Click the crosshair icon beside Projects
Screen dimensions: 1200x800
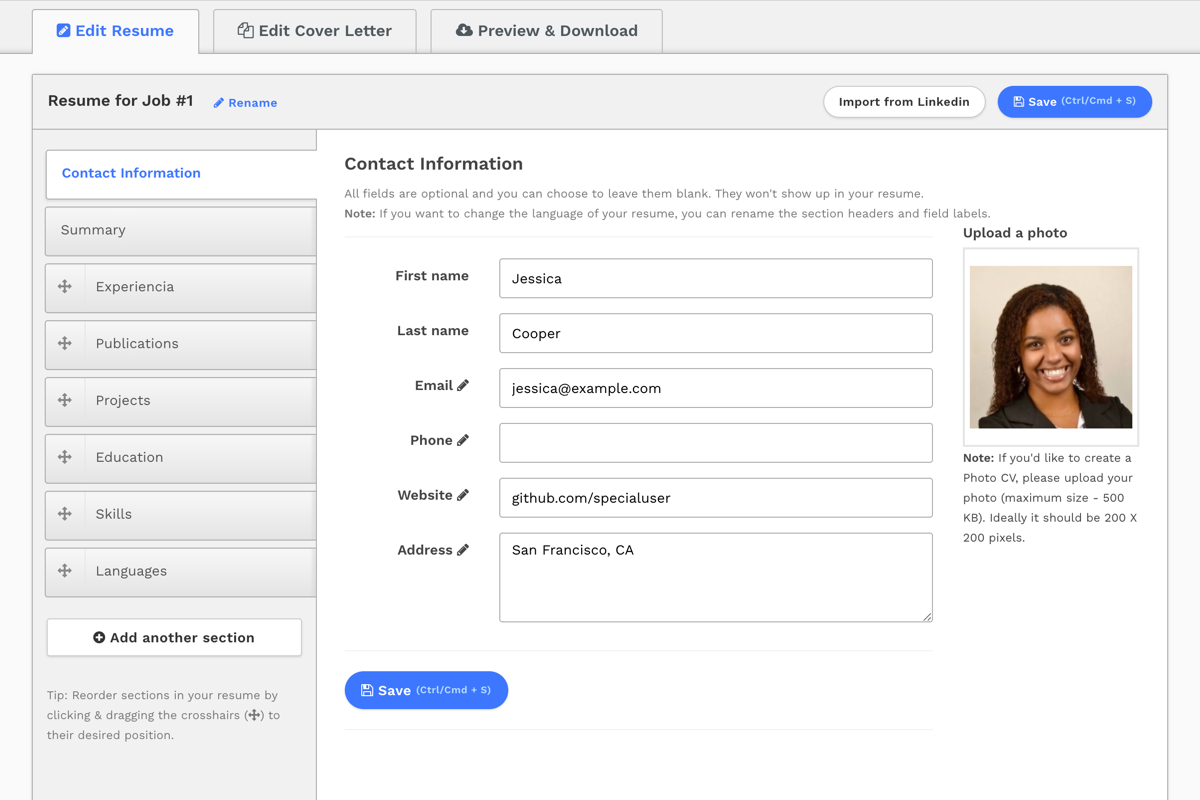(x=65, y=400)
